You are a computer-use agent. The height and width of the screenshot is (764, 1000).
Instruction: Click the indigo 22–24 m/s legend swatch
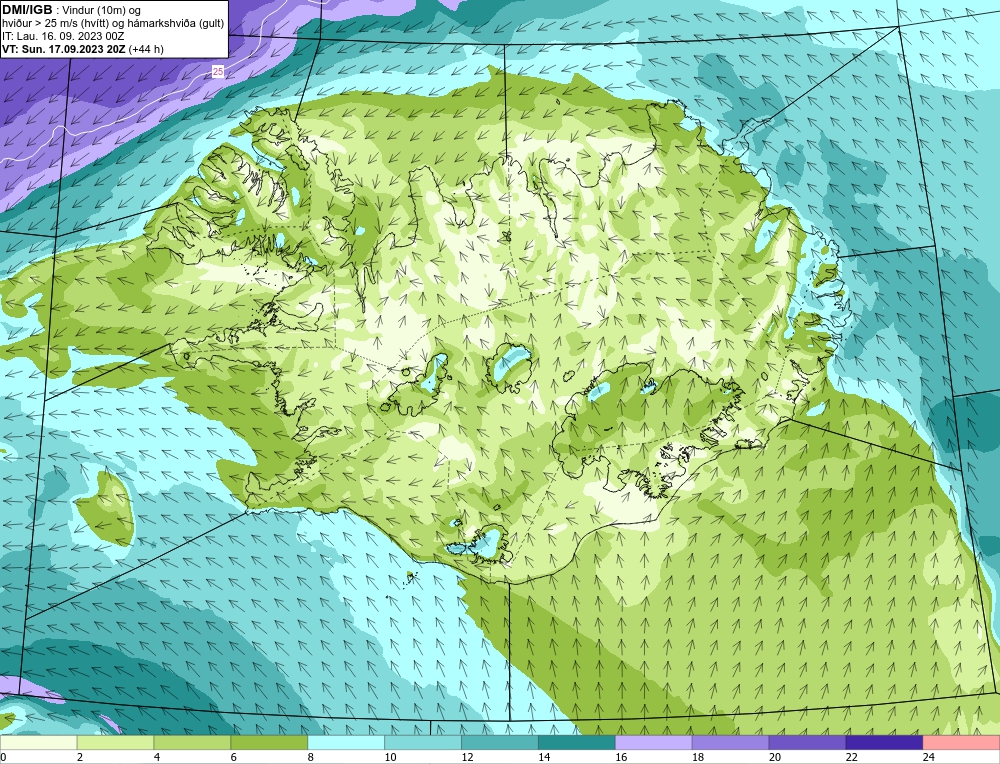click(x=884, y=742)
